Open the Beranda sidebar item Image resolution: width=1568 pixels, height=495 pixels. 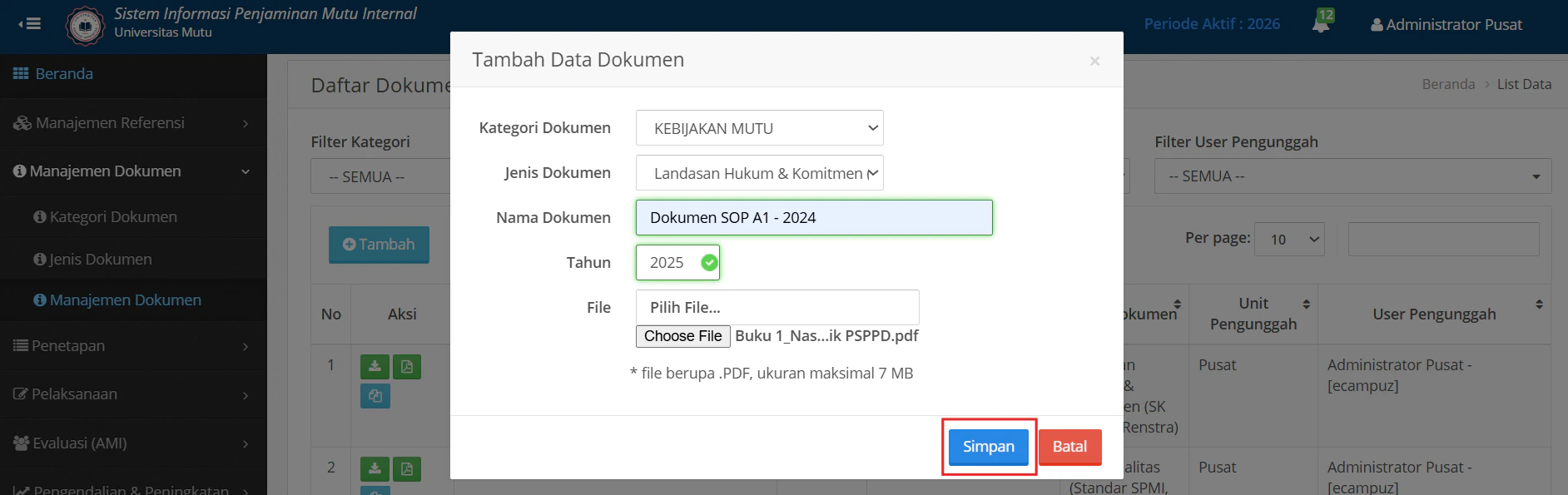tap(133, 74)
